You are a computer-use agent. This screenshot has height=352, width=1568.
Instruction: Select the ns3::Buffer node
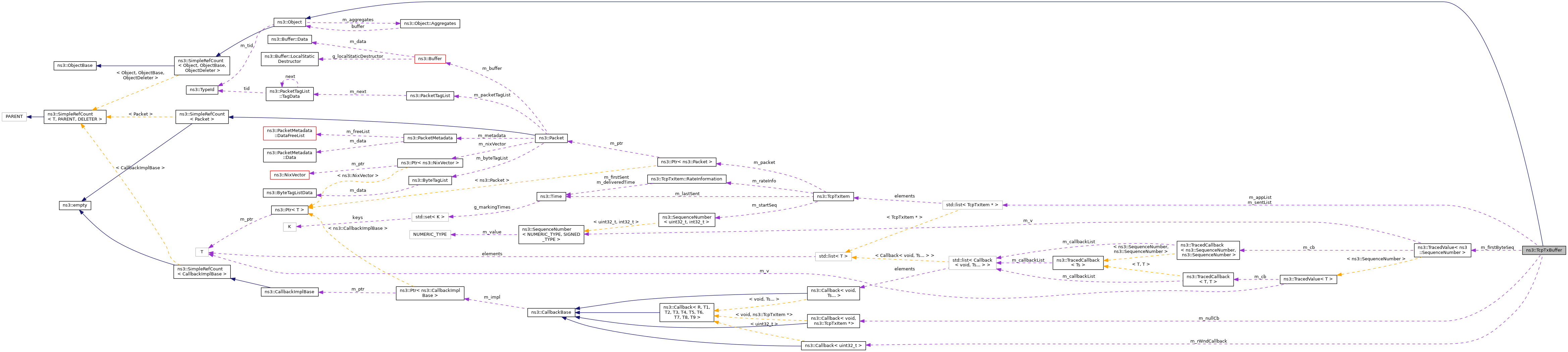[x=430, y=59]
